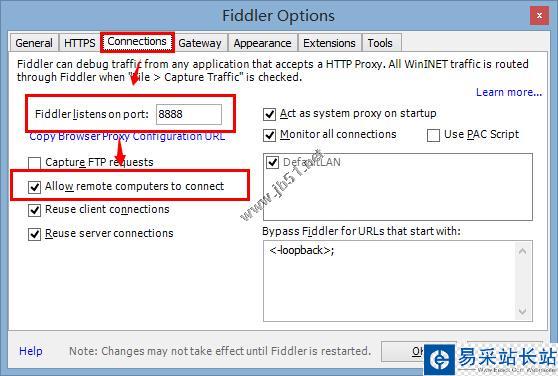Click the Fiddler listens on port field
Screen dimensions: 558x376
[189, 114]
